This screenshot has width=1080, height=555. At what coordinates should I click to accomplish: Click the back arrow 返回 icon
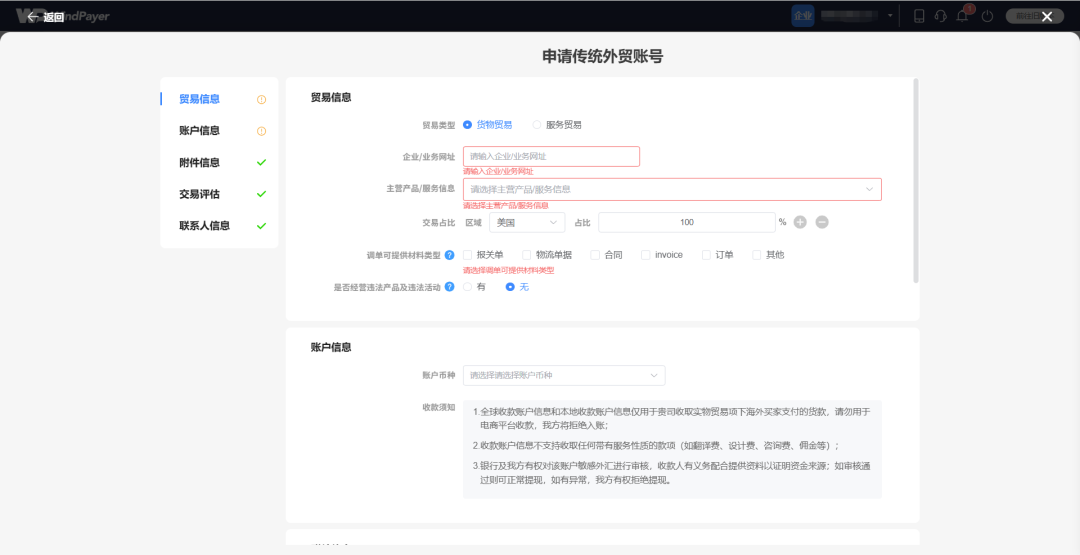[32, 17]
